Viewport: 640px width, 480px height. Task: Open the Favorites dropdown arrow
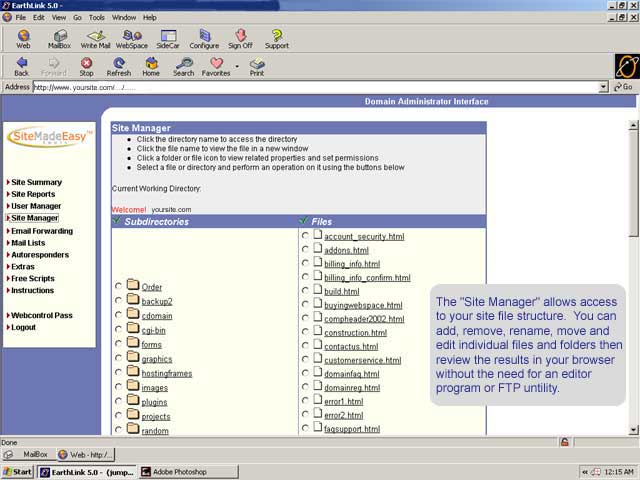tap(237, 67)
